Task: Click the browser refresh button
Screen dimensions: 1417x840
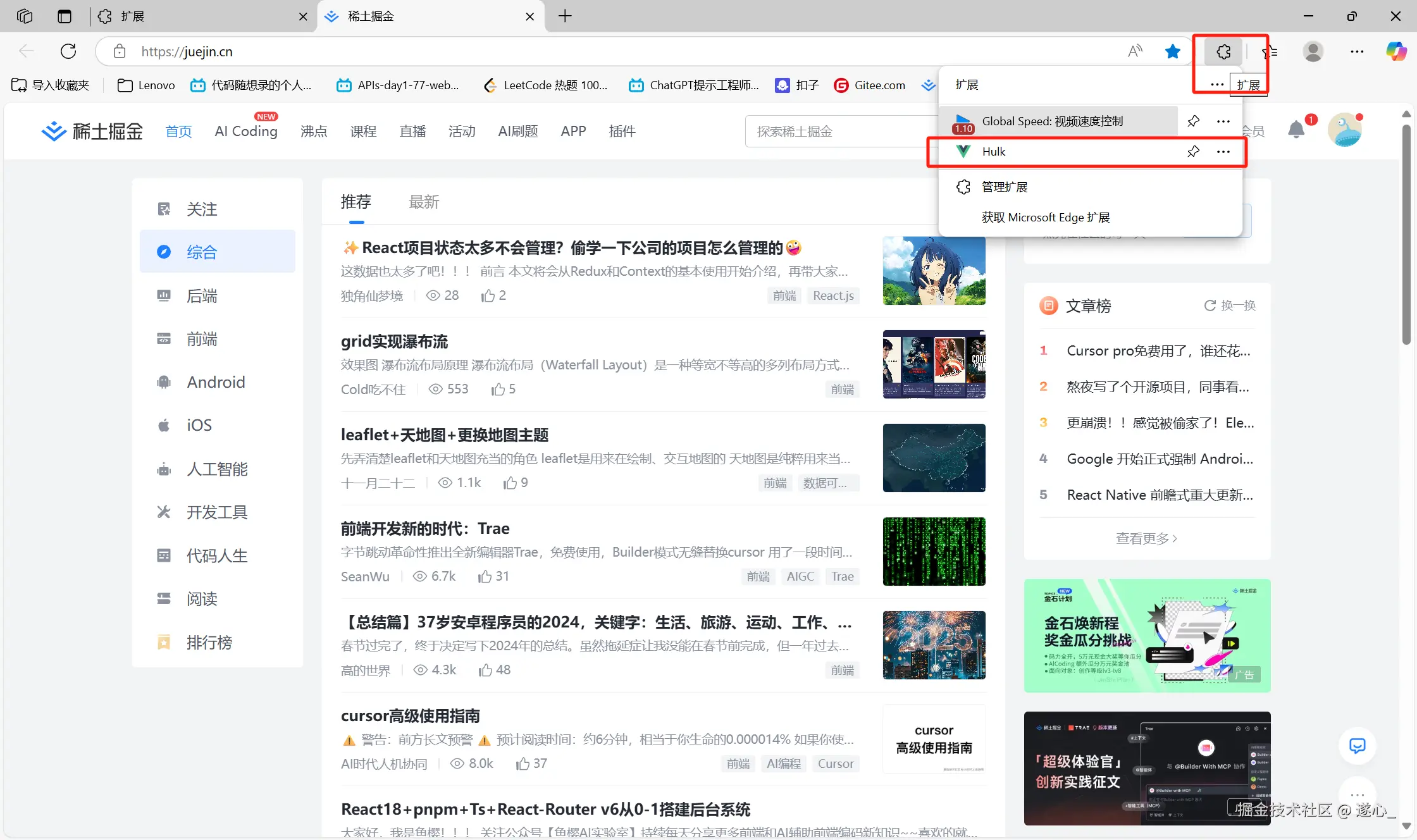Action: click(68, 51)
